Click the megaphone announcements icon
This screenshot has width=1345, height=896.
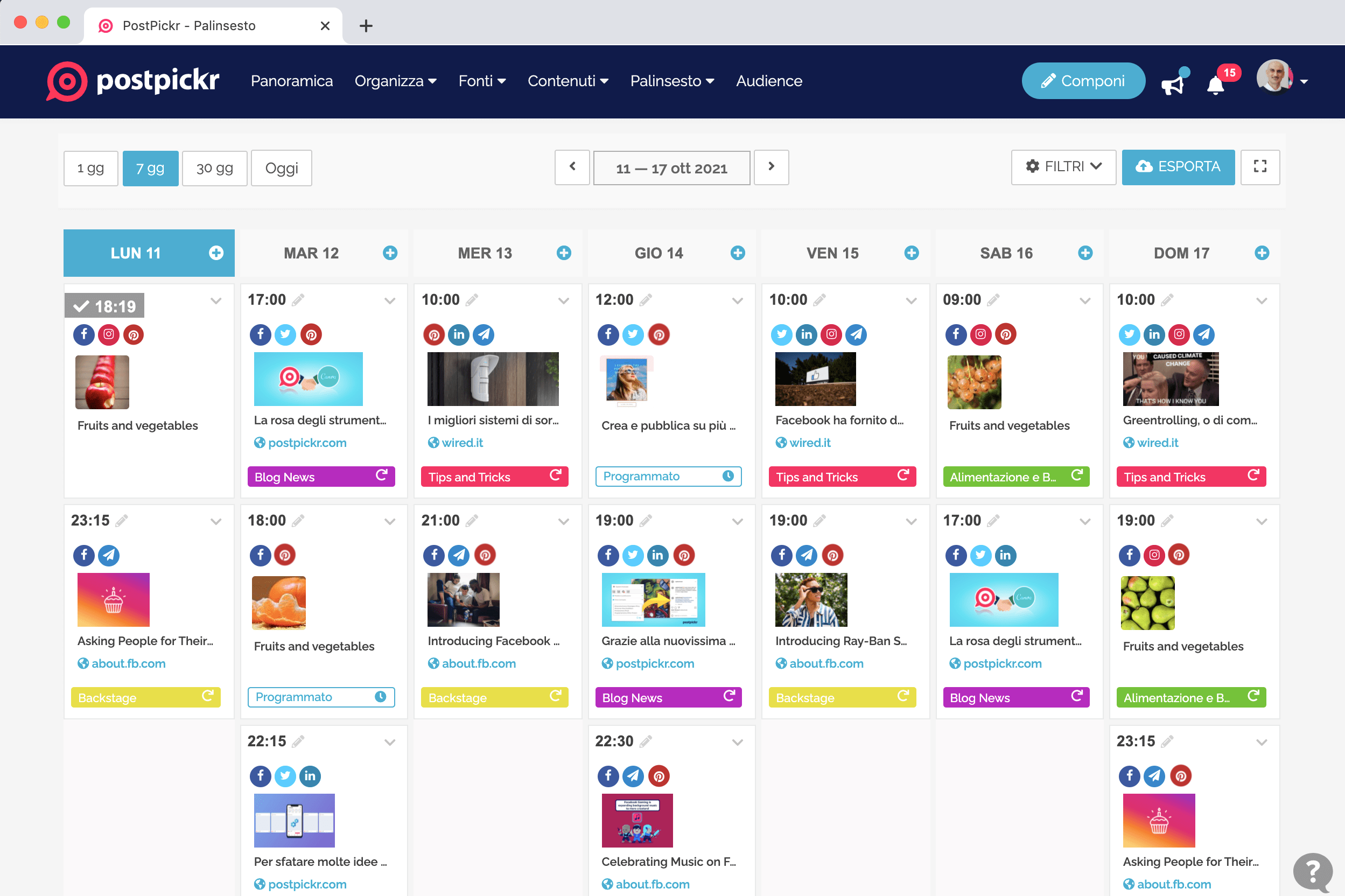tap(1172, 85)
